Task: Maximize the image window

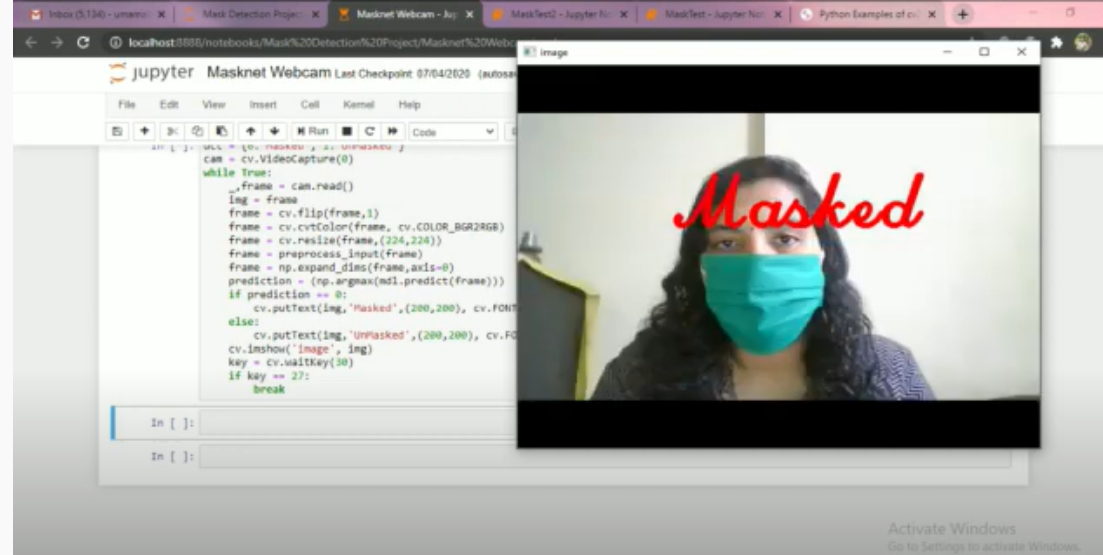Action: coord(984,52)
